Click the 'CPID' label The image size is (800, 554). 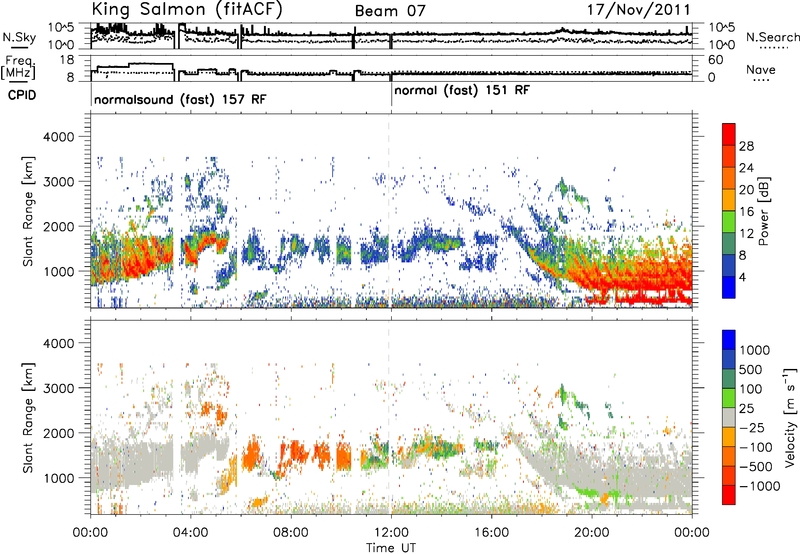coord(21,95)
